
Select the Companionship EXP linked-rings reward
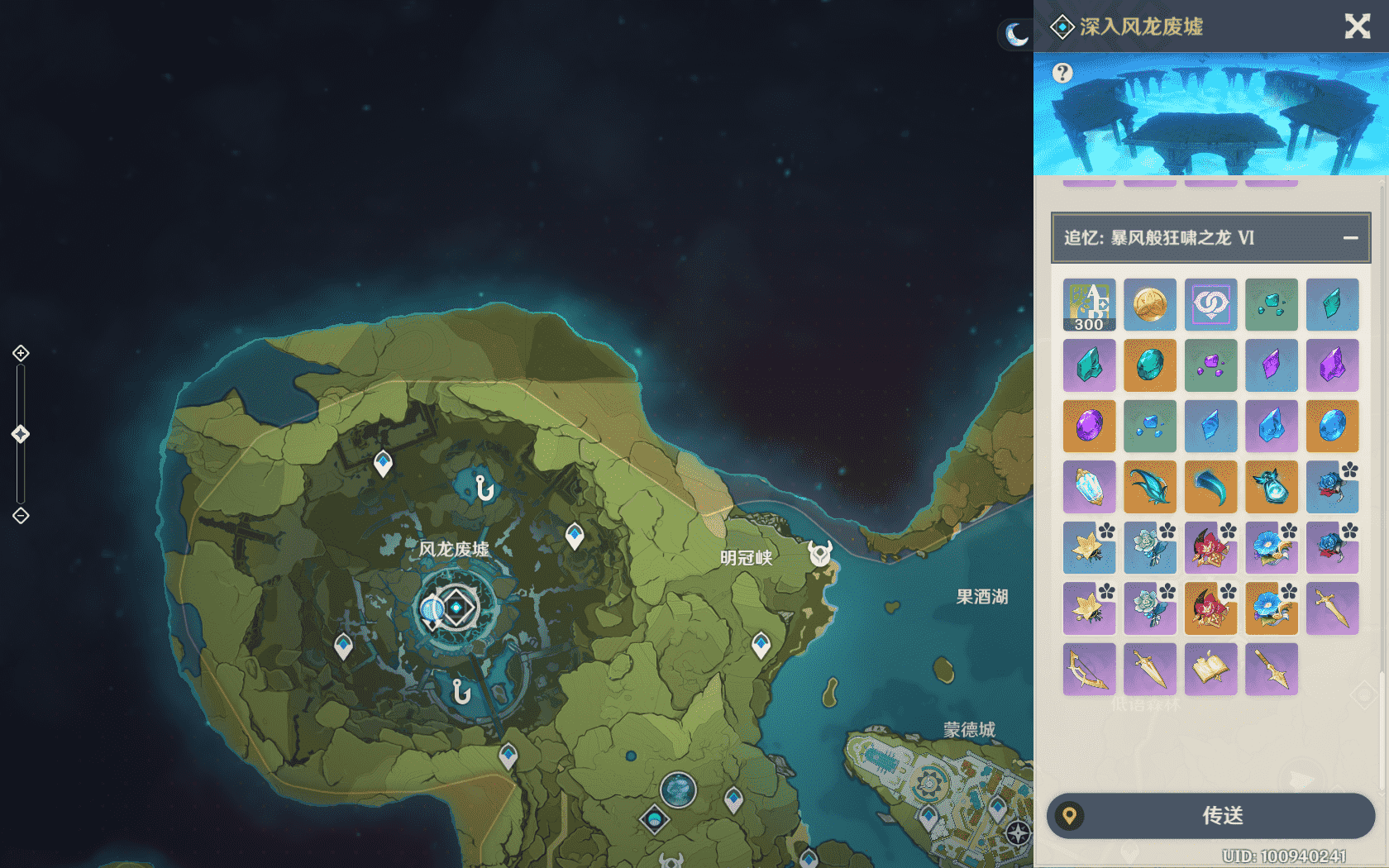(1210, 305)
